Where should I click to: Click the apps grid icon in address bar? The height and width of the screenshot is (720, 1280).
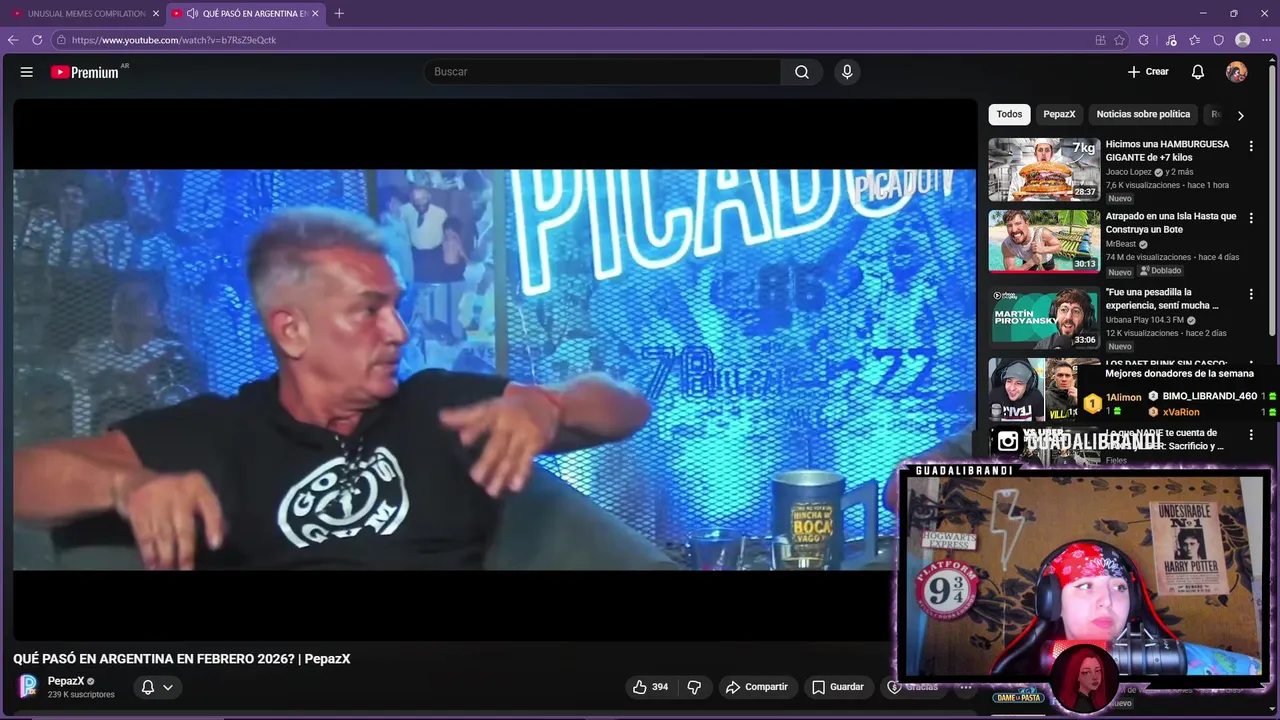pos(1100,40)
